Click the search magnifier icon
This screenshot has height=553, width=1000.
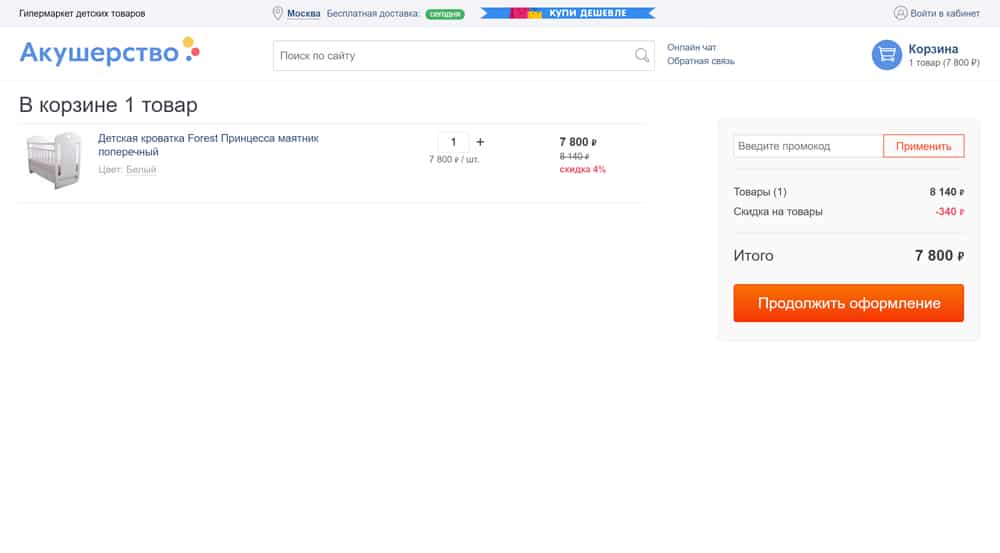pos(642,56)
